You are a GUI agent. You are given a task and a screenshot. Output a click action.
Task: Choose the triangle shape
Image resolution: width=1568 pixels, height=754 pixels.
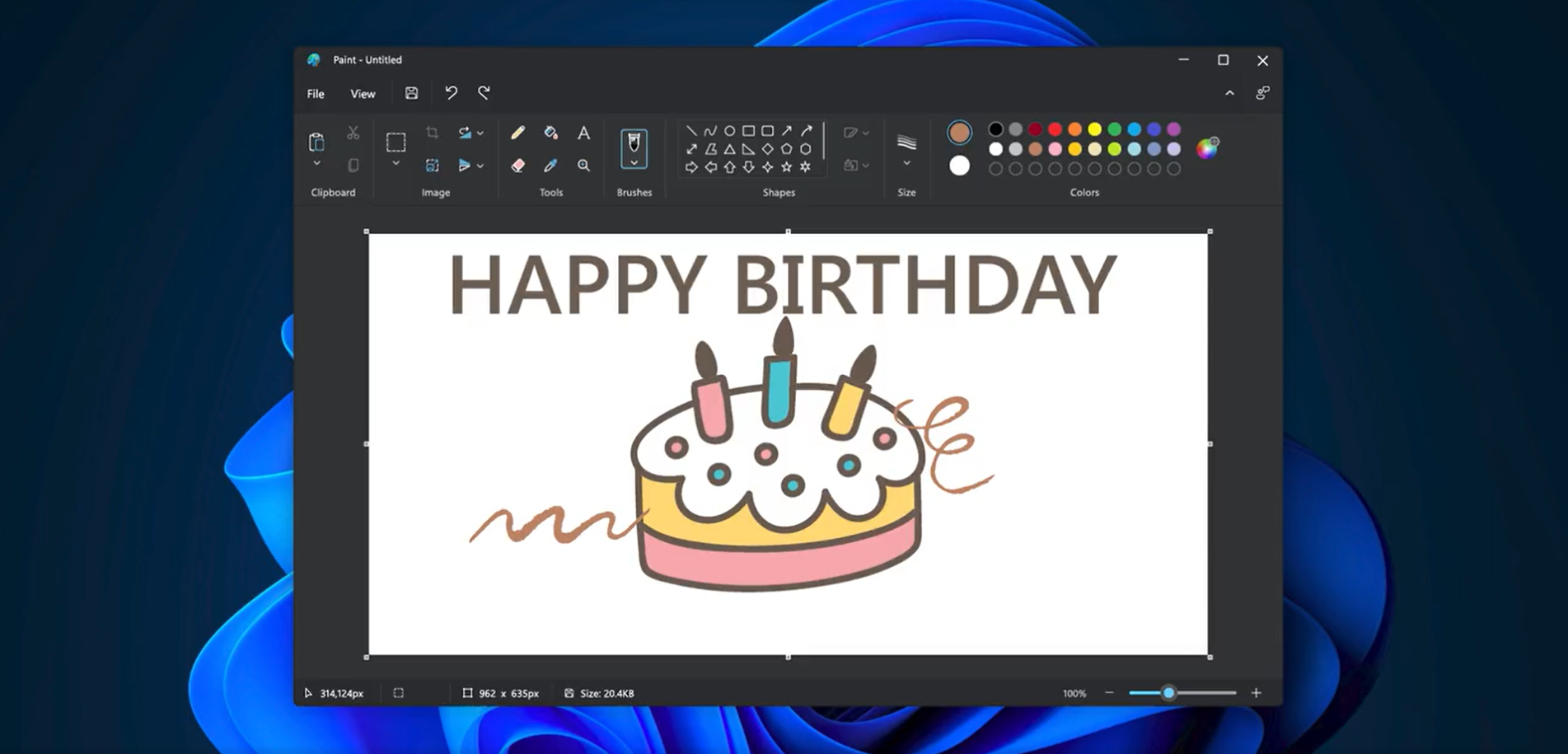click(x=729, y=149)
